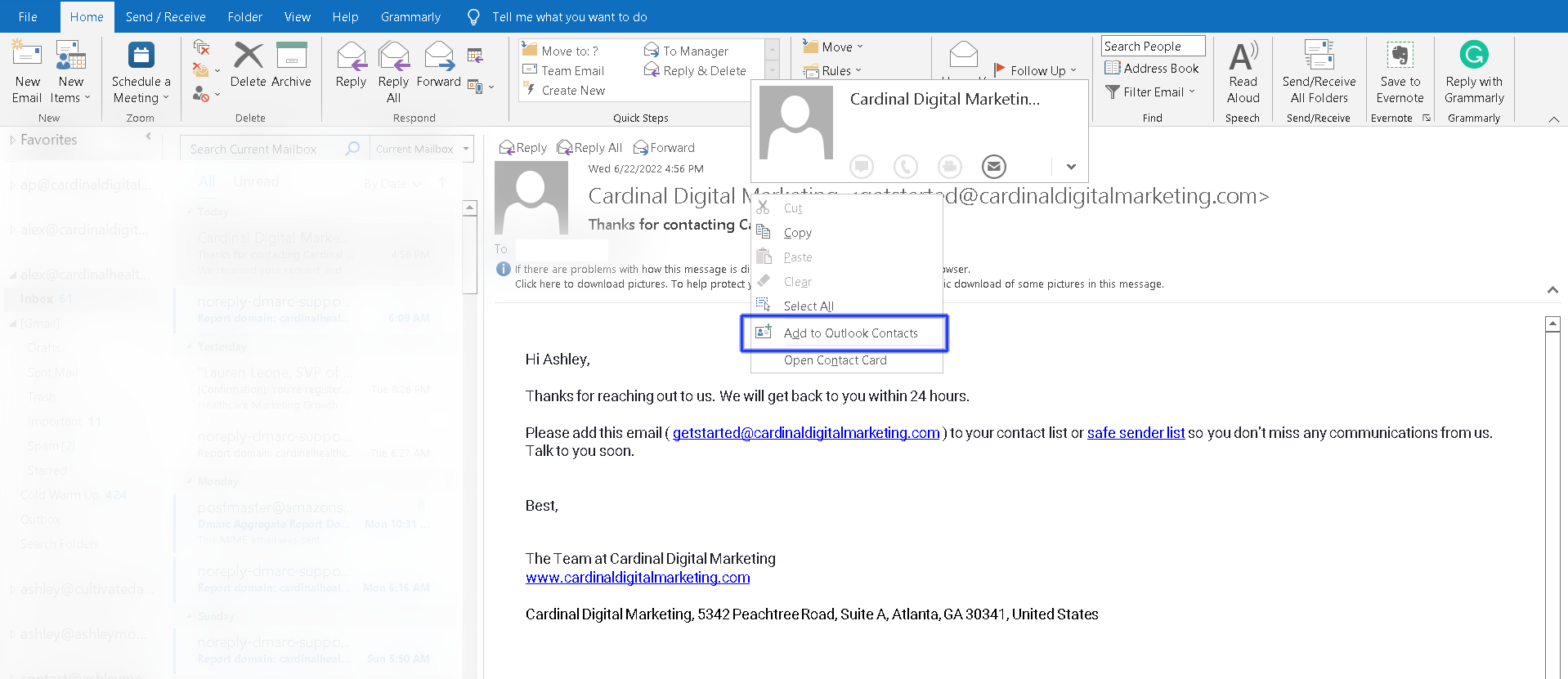Open New Items menu in ribbon
Image resolution: width=1568 pixels, height=679 pixels.
pos(70,72)
